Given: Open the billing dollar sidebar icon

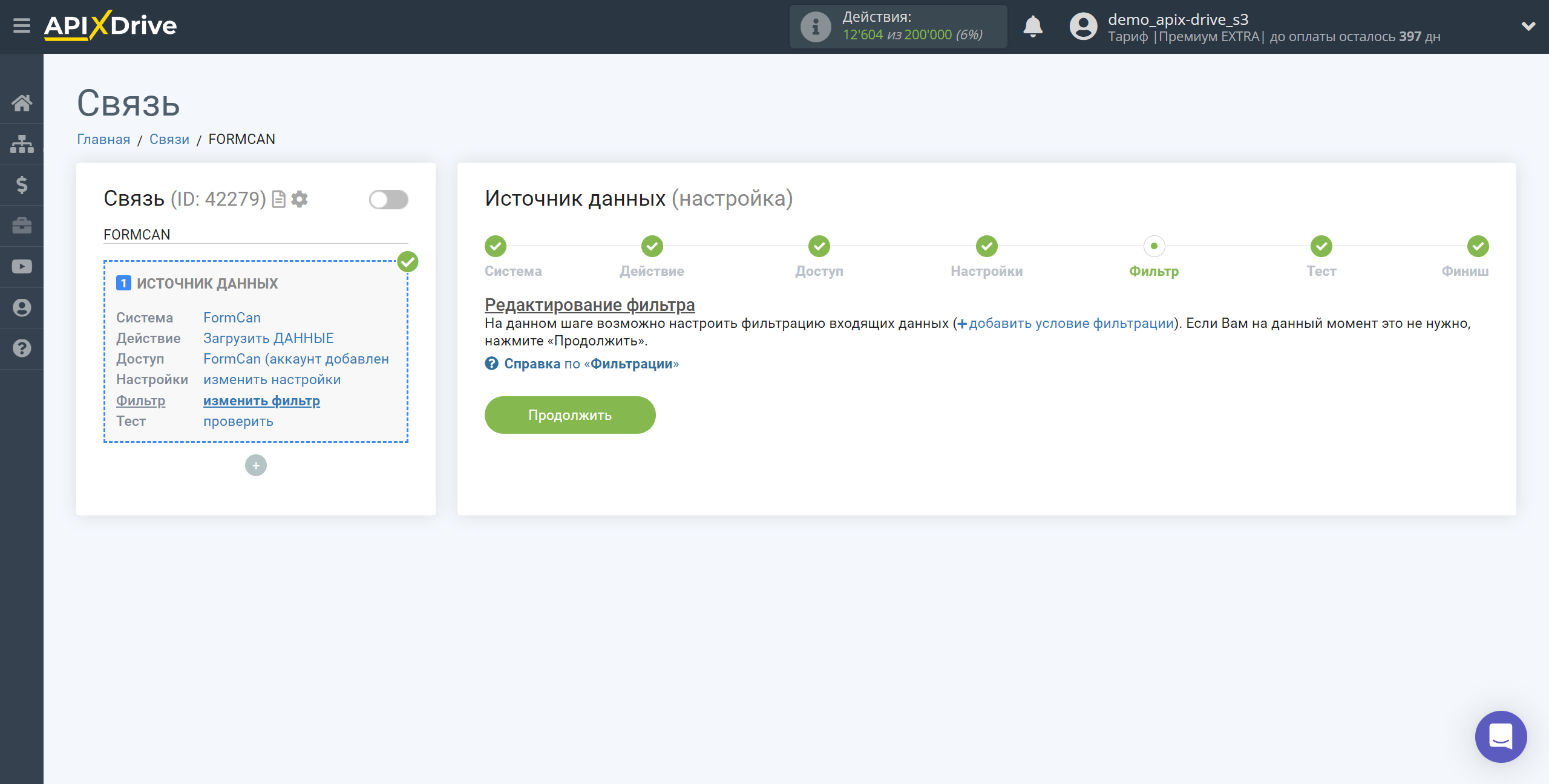Looking at the screenshot, I should click(x=22, y=185).
